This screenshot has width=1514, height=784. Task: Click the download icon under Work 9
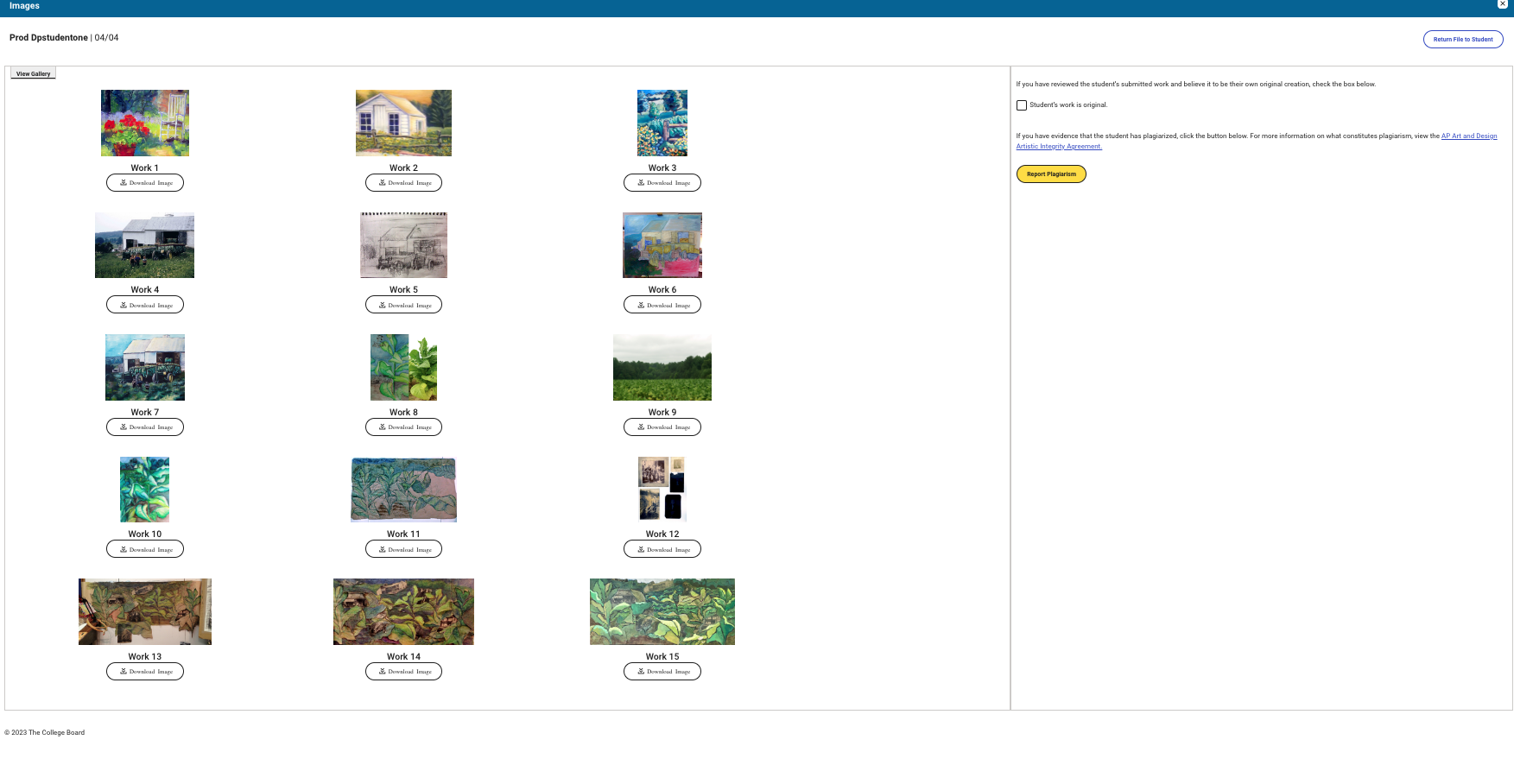[641, 427]
